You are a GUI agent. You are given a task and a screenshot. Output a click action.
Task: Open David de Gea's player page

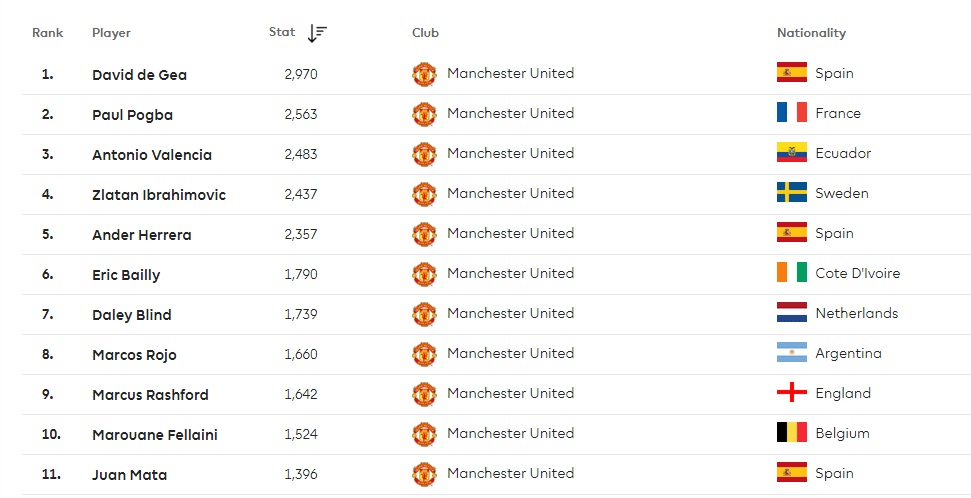pos(139,75)
